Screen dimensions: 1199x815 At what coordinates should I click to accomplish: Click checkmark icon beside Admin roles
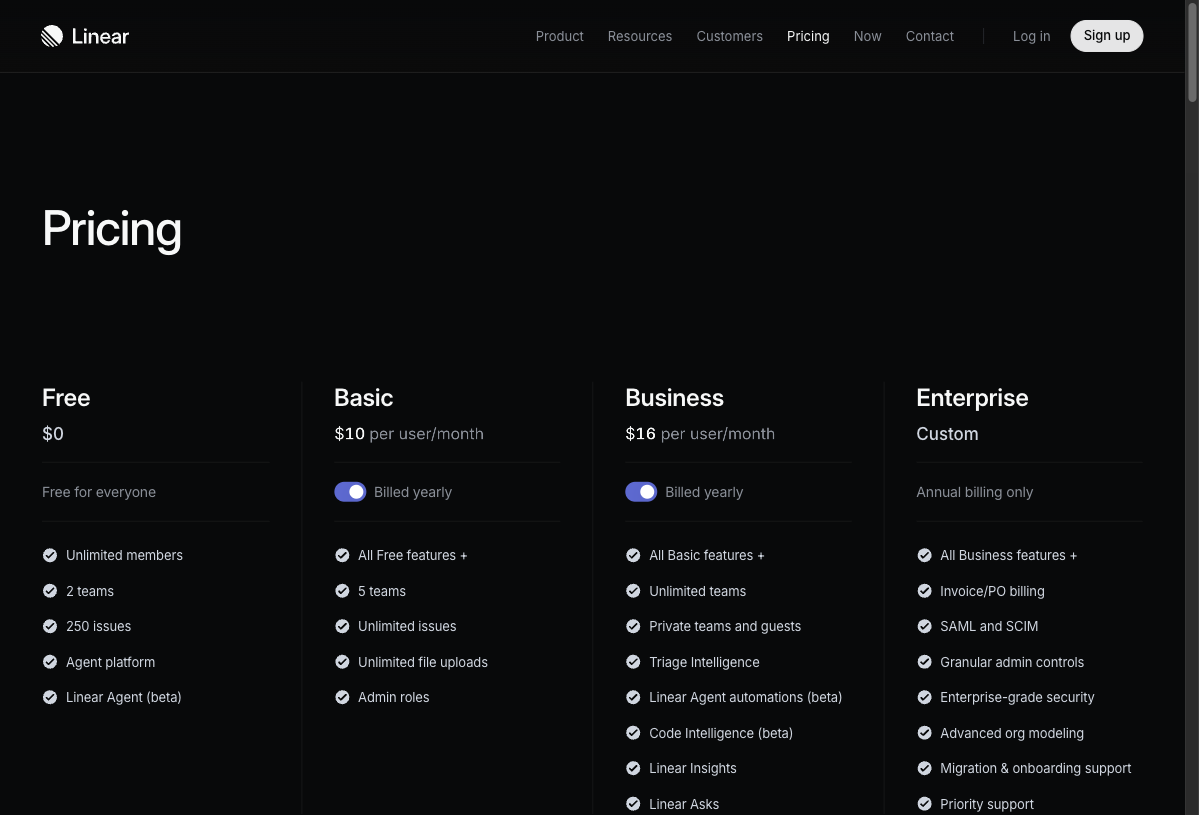[x=342, y=697]
